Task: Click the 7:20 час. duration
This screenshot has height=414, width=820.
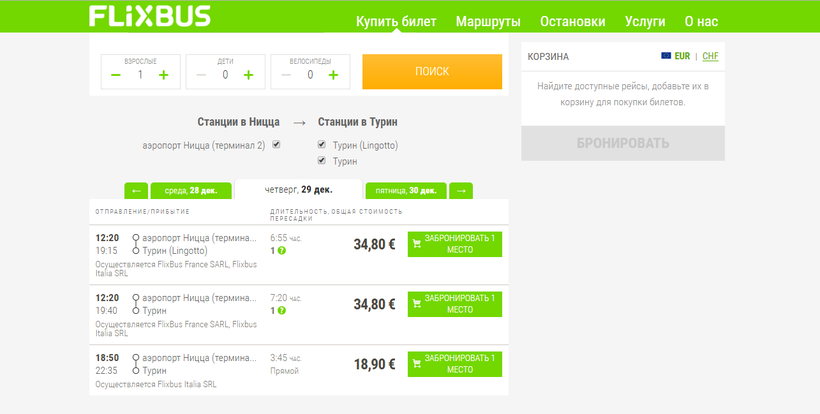Action: coord(286,298)
